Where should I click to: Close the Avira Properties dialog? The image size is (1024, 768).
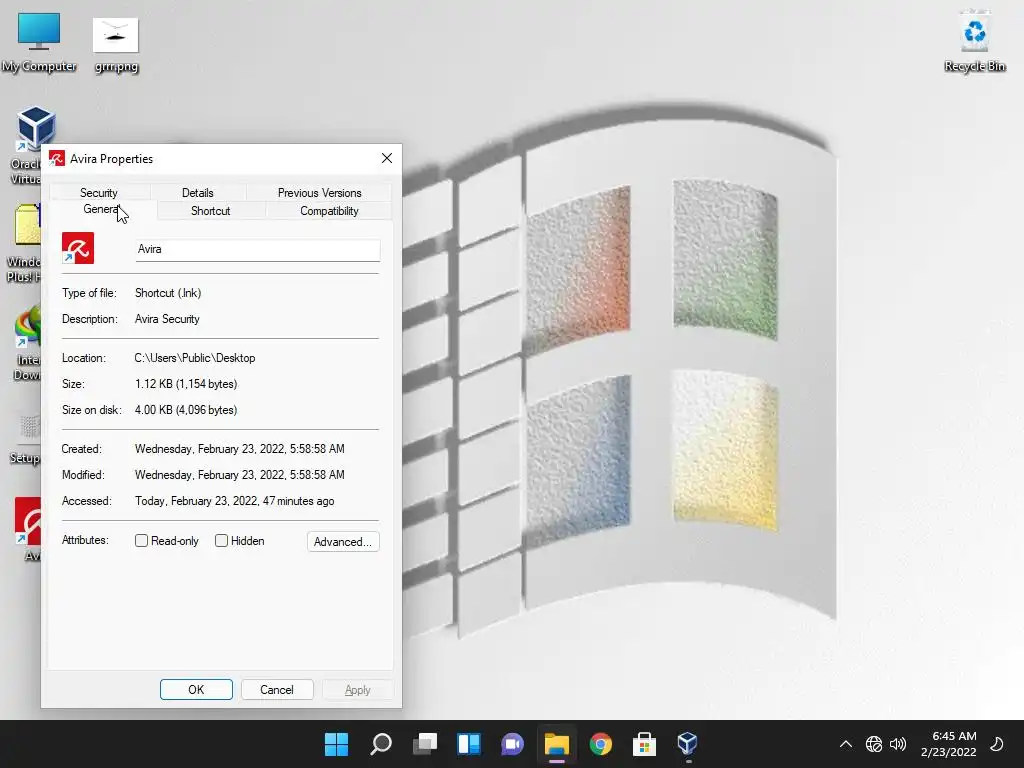[387, 159]
